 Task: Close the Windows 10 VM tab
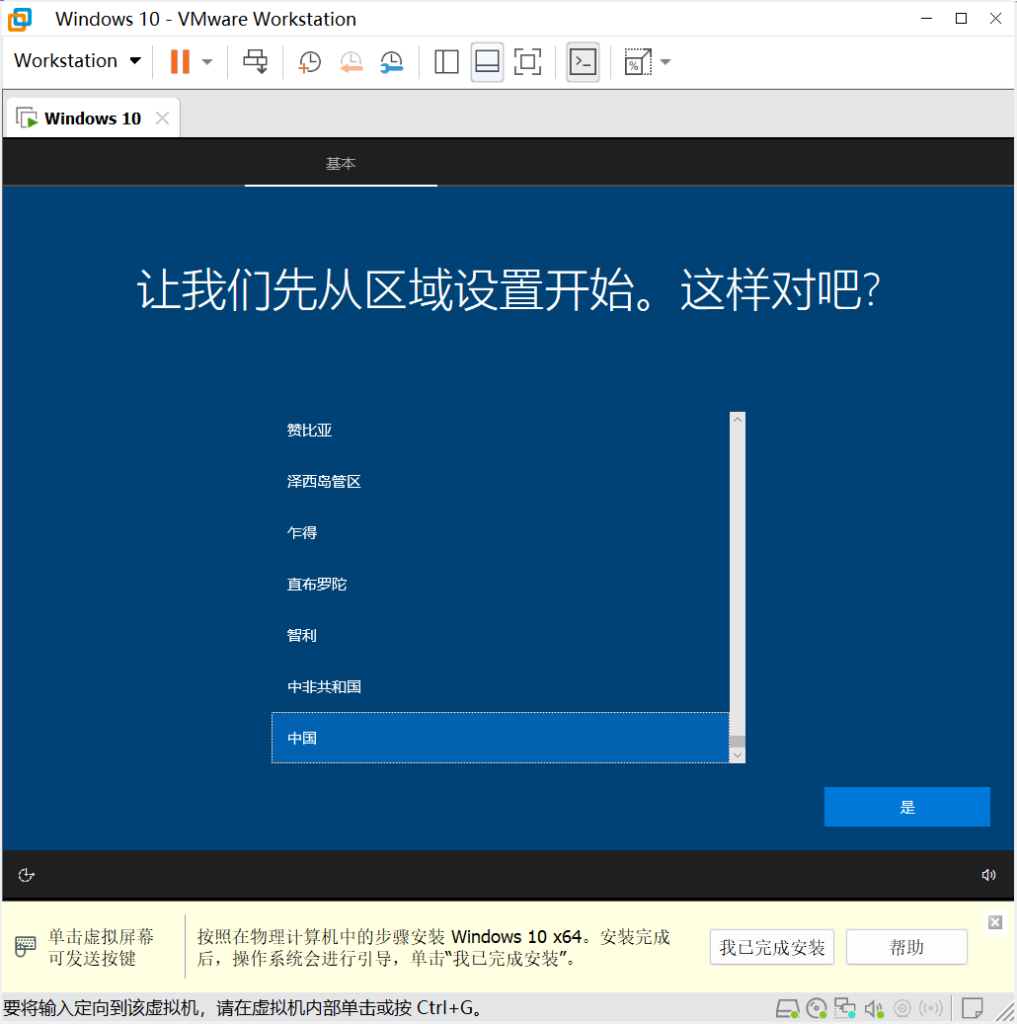click(163, 118)
